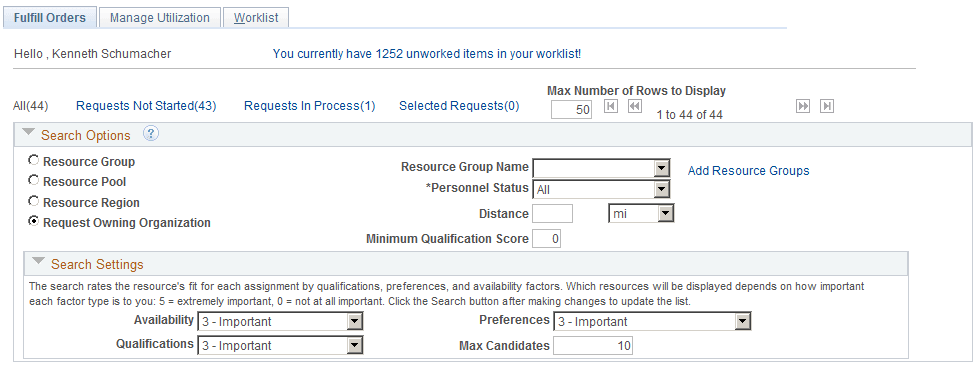Click the Distance input field

(552, 214)
